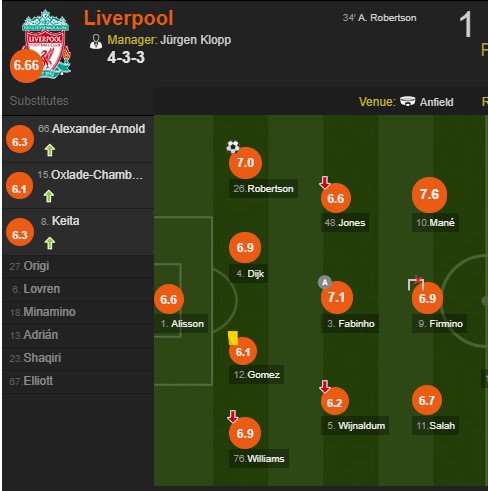Click the goal ball icon above Robertson

233,147
